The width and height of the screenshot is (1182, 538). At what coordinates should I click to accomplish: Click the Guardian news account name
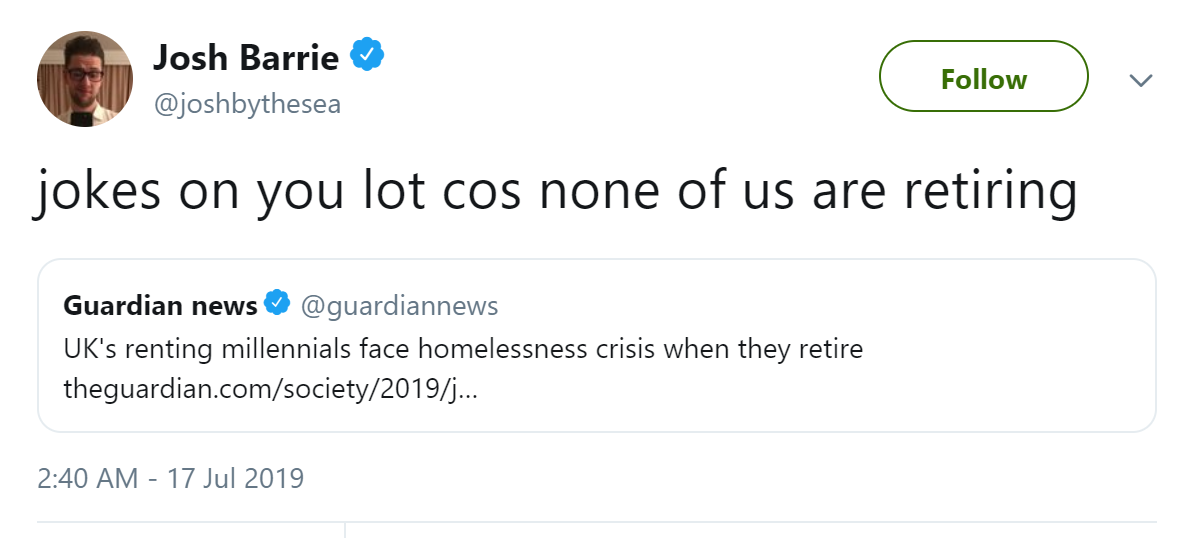pyautogui.click(x=160, y=305)
